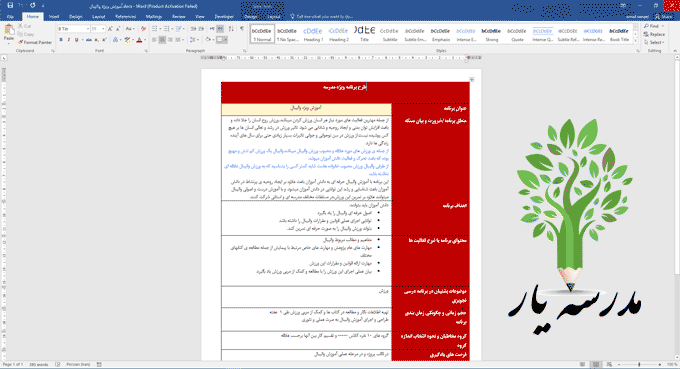Open Change Case dropdown
The image size is (680, 369).
click(x=130, y=29)
